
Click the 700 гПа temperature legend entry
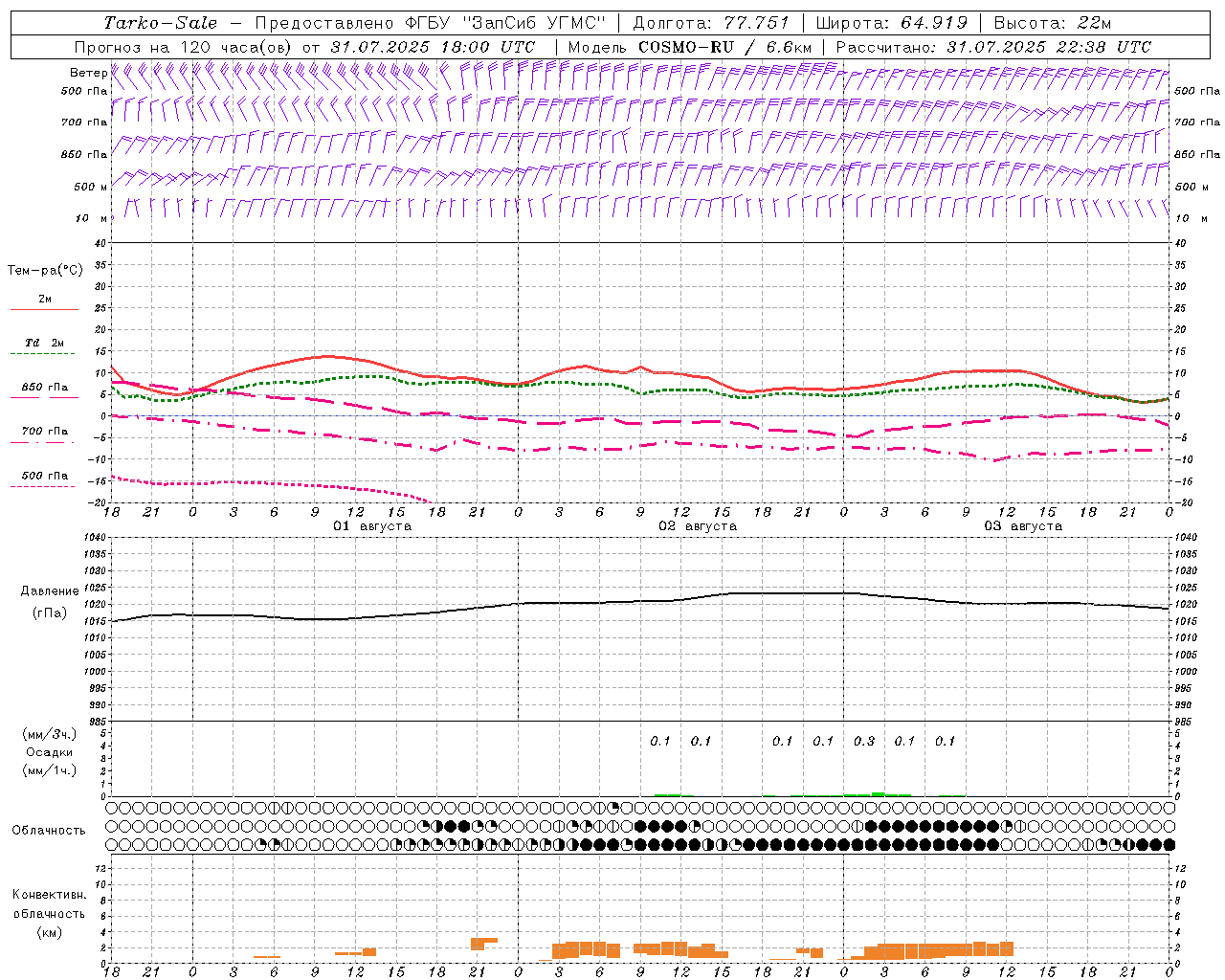[44, 432]
